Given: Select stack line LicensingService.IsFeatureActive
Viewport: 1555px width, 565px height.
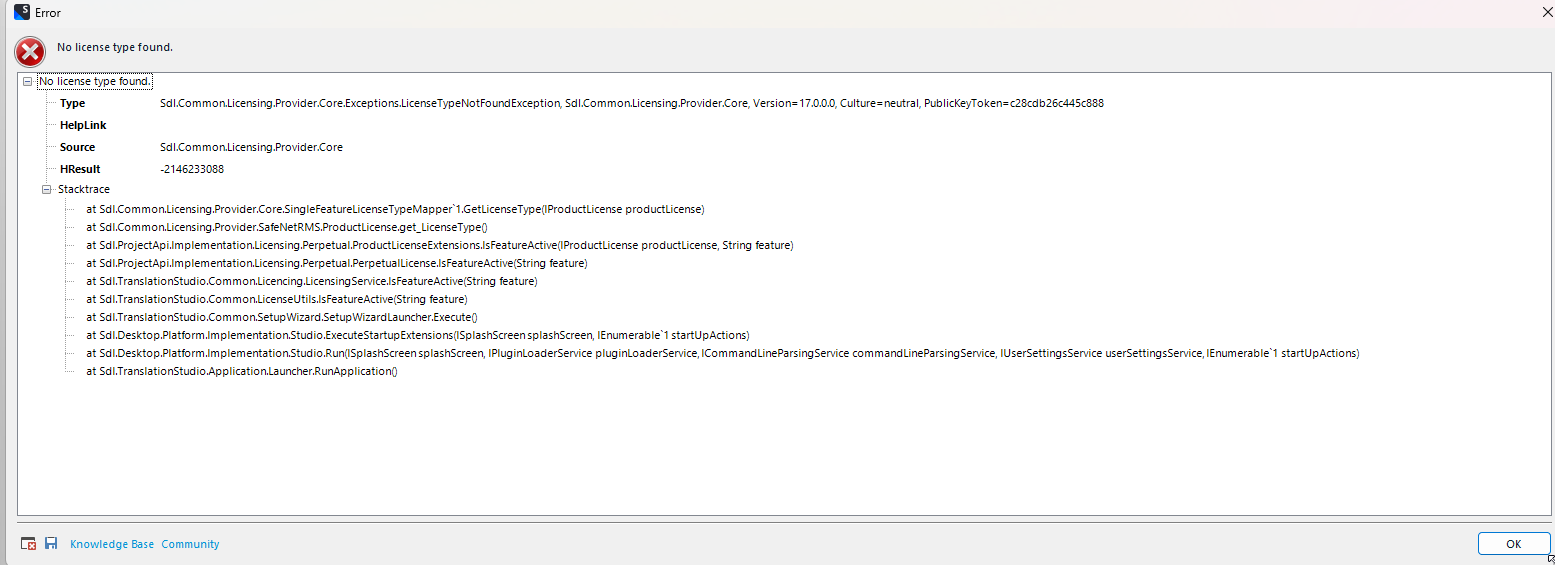Looking at the screenshot, I should tap(311, 281).
